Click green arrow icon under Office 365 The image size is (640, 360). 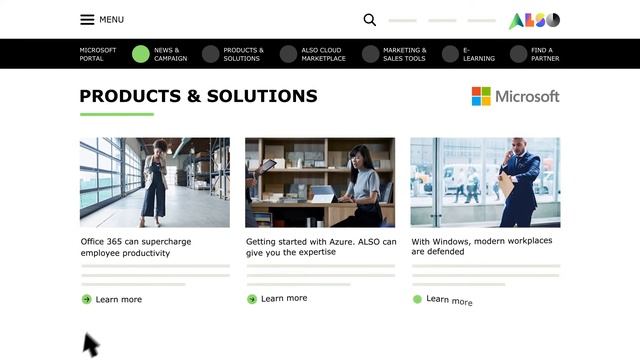(x=87, y=299)
